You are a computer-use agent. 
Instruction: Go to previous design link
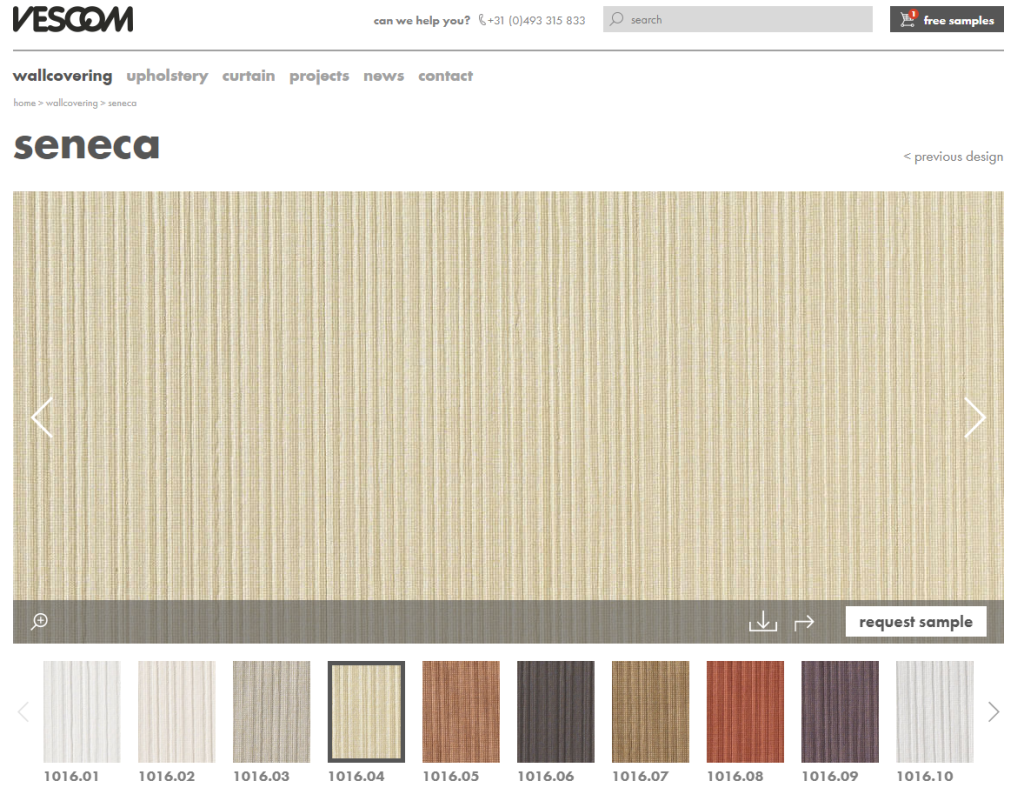coord(953,157)
